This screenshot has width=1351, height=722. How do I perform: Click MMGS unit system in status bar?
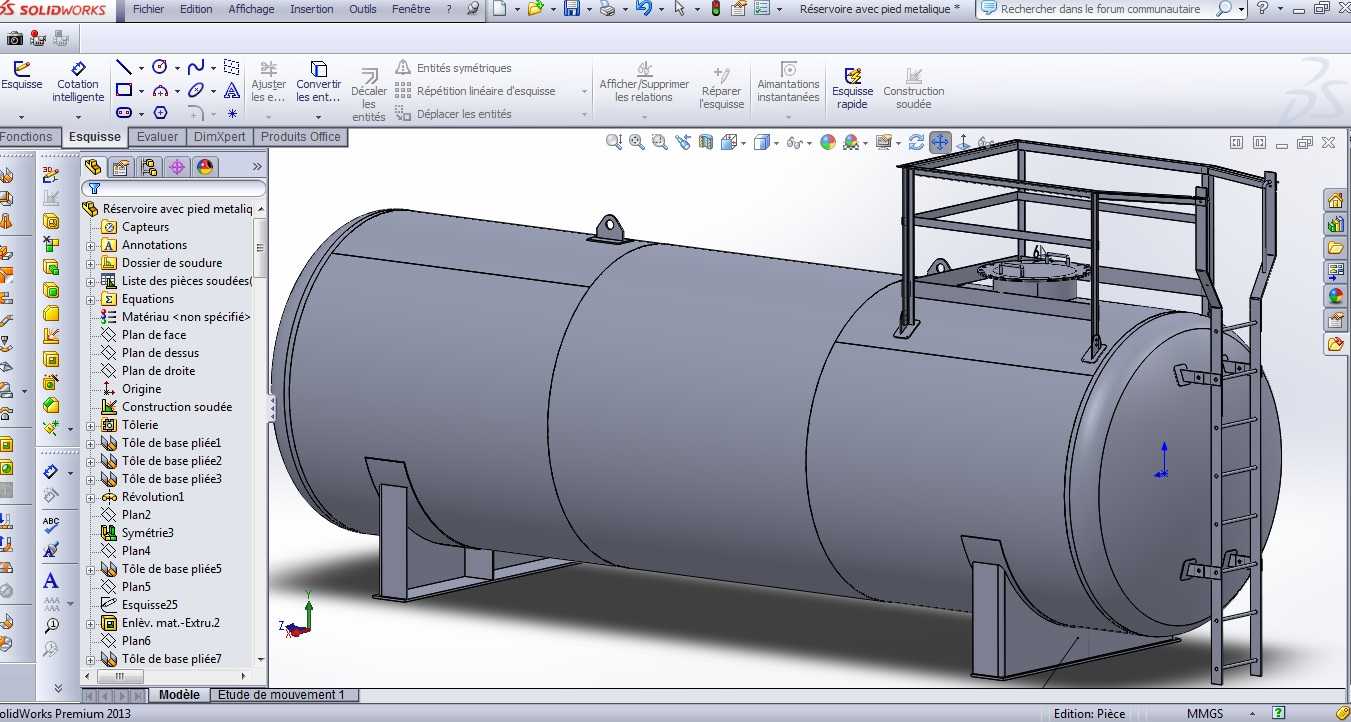(x=1205, y=714)
